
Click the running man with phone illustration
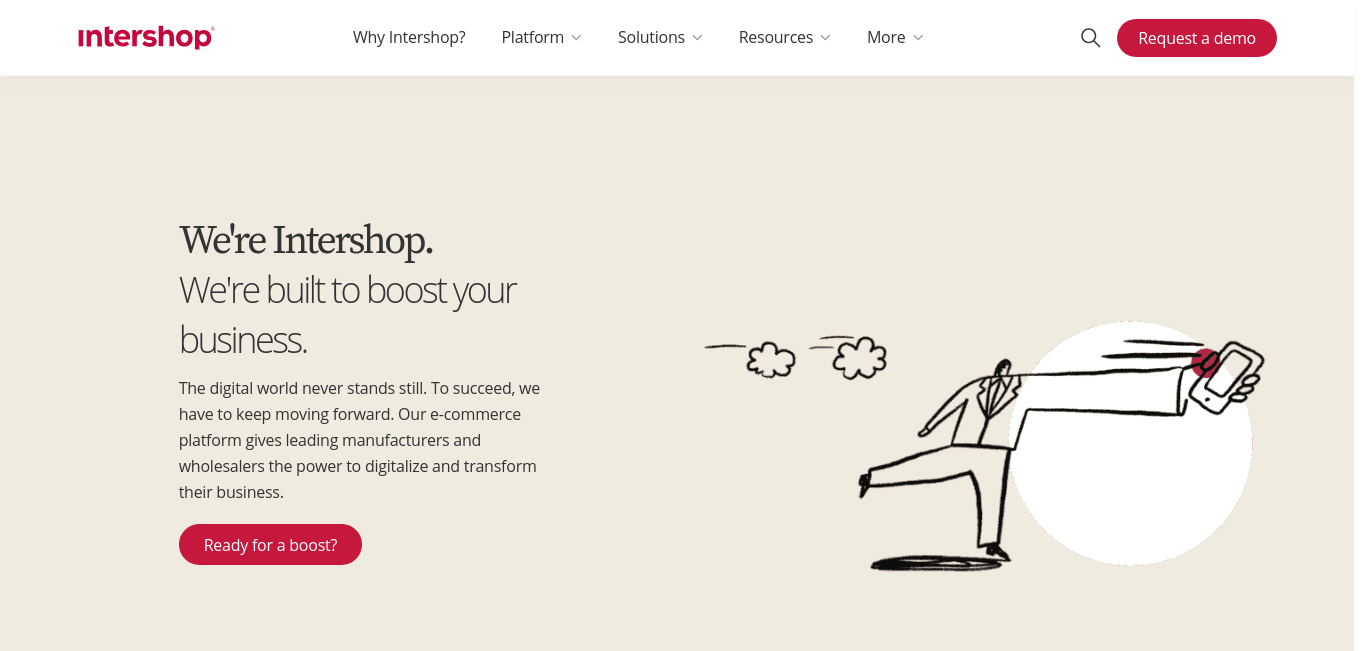click(985, 446)
